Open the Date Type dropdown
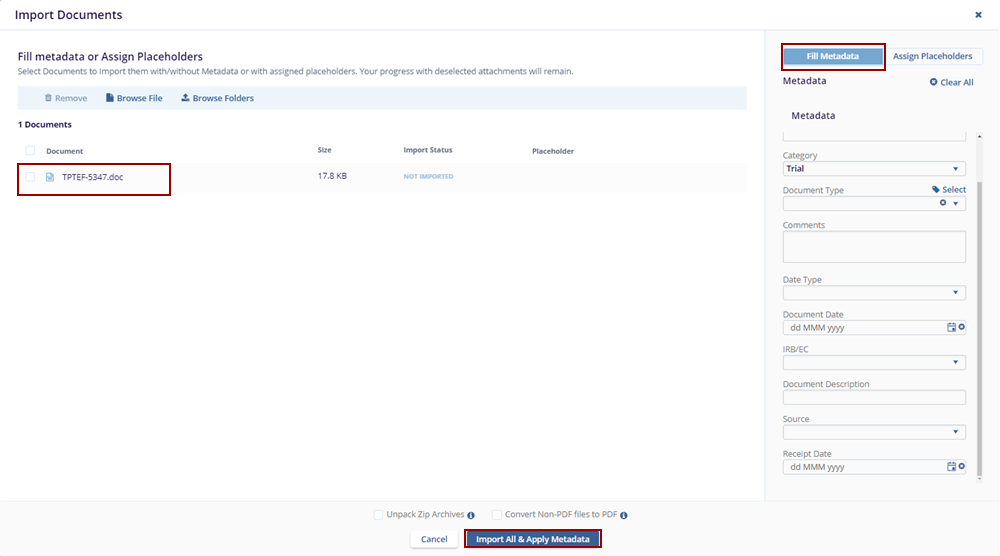1000x556 pixels. (873, 293)
